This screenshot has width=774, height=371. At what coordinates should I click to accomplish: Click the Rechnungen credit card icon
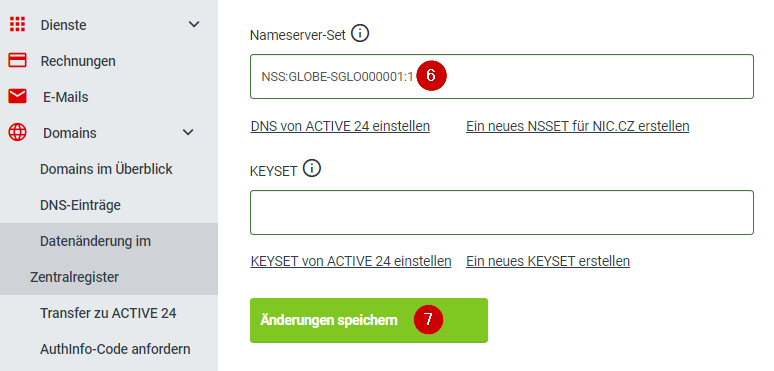17,60
